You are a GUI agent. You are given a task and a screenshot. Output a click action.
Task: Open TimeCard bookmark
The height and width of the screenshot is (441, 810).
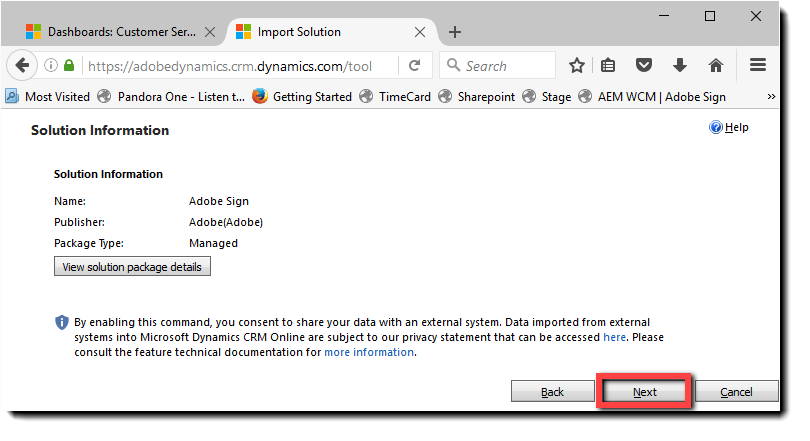click(395, 97)
